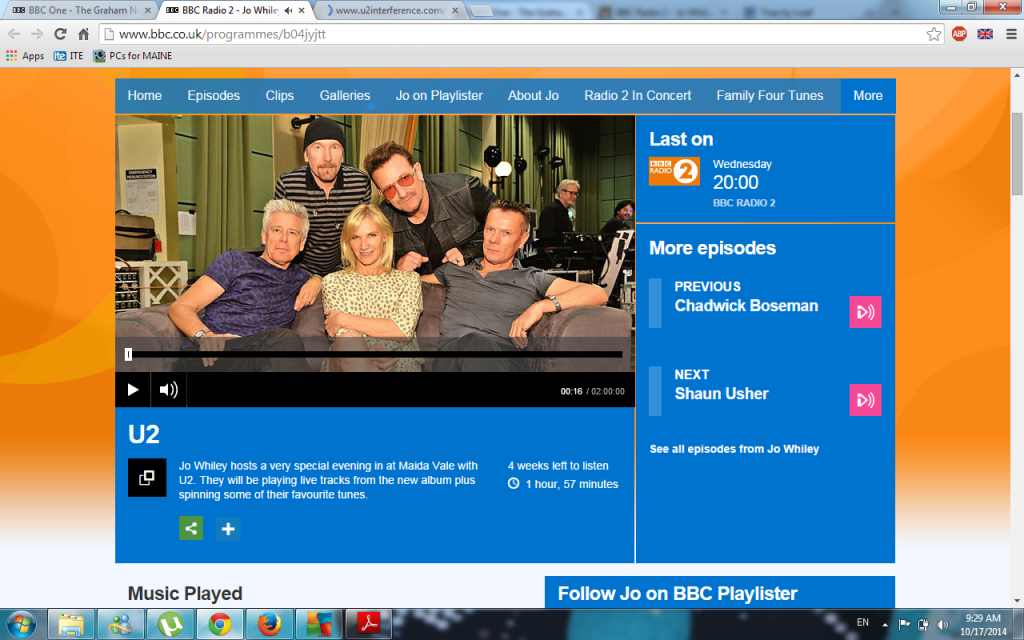
Task: Click the 4 weeks left to listen text
Action: pyautogui.click(x=558, y=466)
